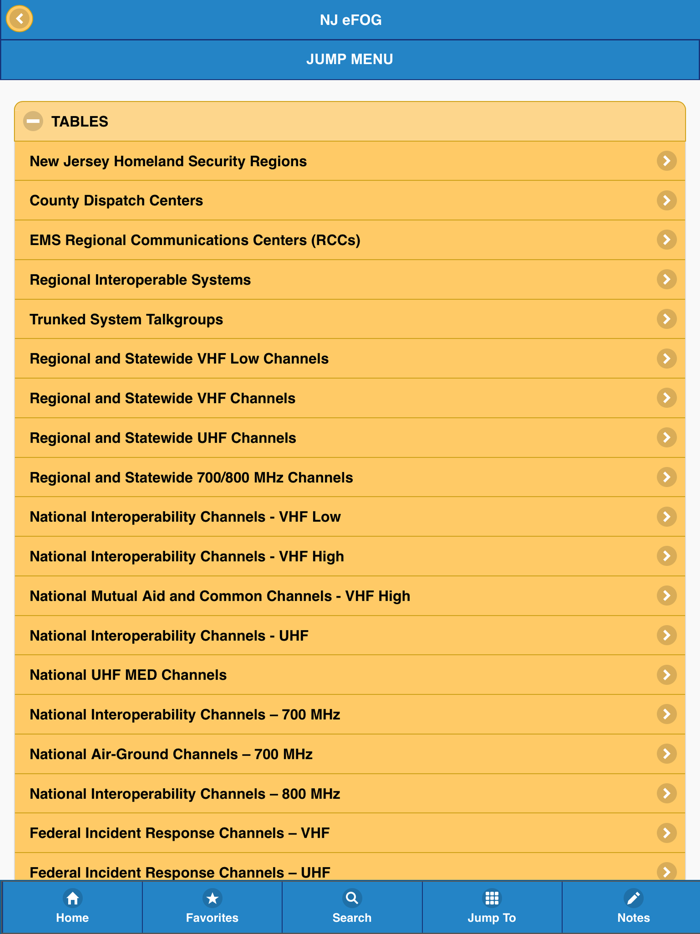This screenshot has width=700, height=934.
Task: Open Jump To tab with grid icon
Action: pos(492,907)
